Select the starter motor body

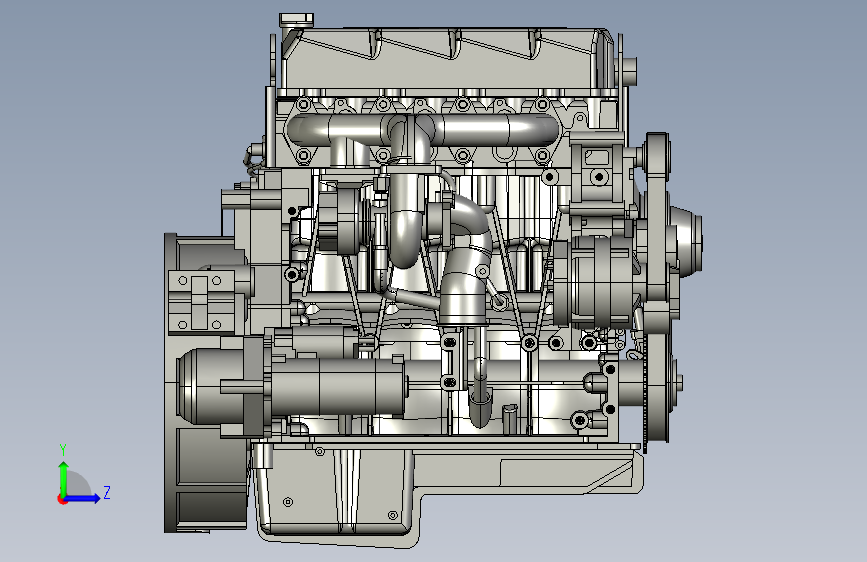[x=337, y=386]
